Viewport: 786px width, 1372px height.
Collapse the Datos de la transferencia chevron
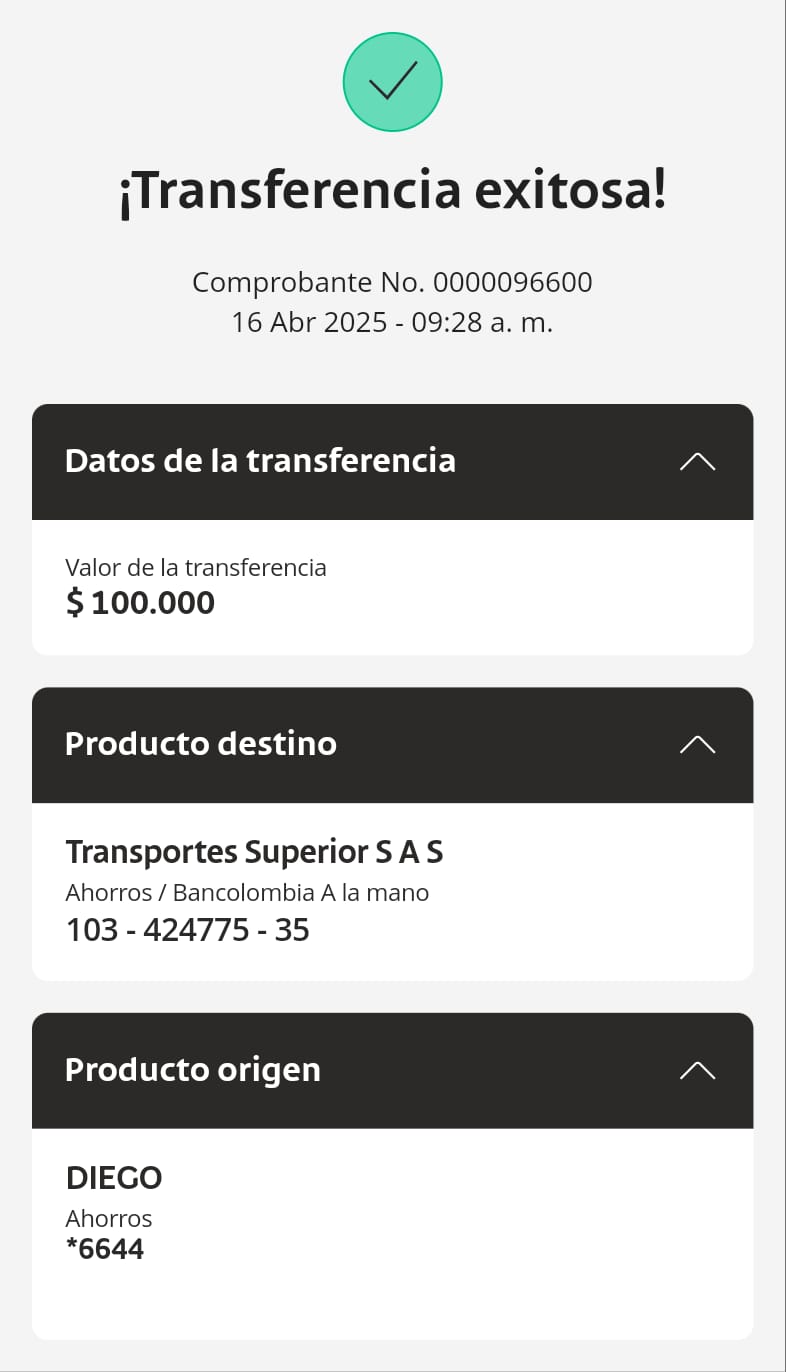697,461
